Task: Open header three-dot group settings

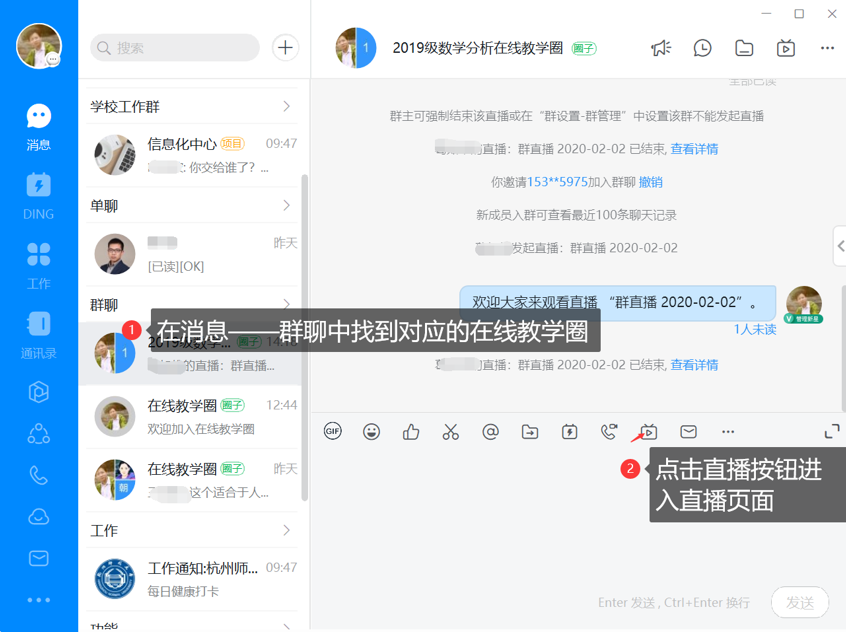Action: 827,48
